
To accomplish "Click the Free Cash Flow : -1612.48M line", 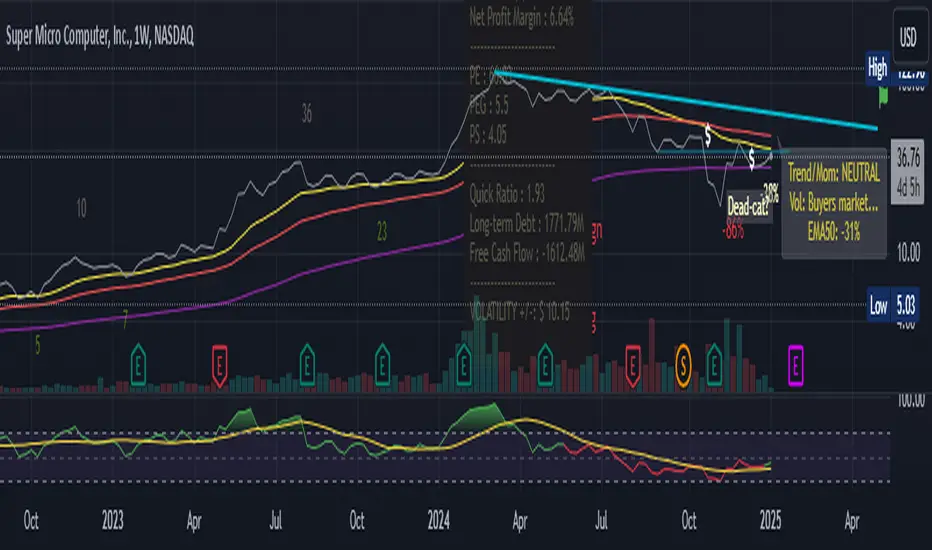I will click(527, 253).
